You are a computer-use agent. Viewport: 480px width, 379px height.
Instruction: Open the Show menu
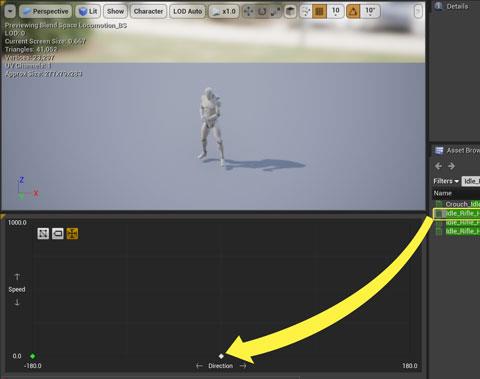pyautogui.click(x=115, y=12)
